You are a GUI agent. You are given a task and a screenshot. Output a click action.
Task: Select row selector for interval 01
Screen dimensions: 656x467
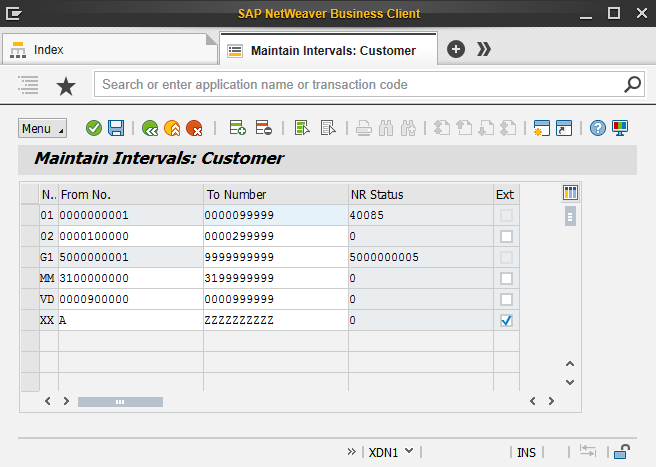[30, 215]
